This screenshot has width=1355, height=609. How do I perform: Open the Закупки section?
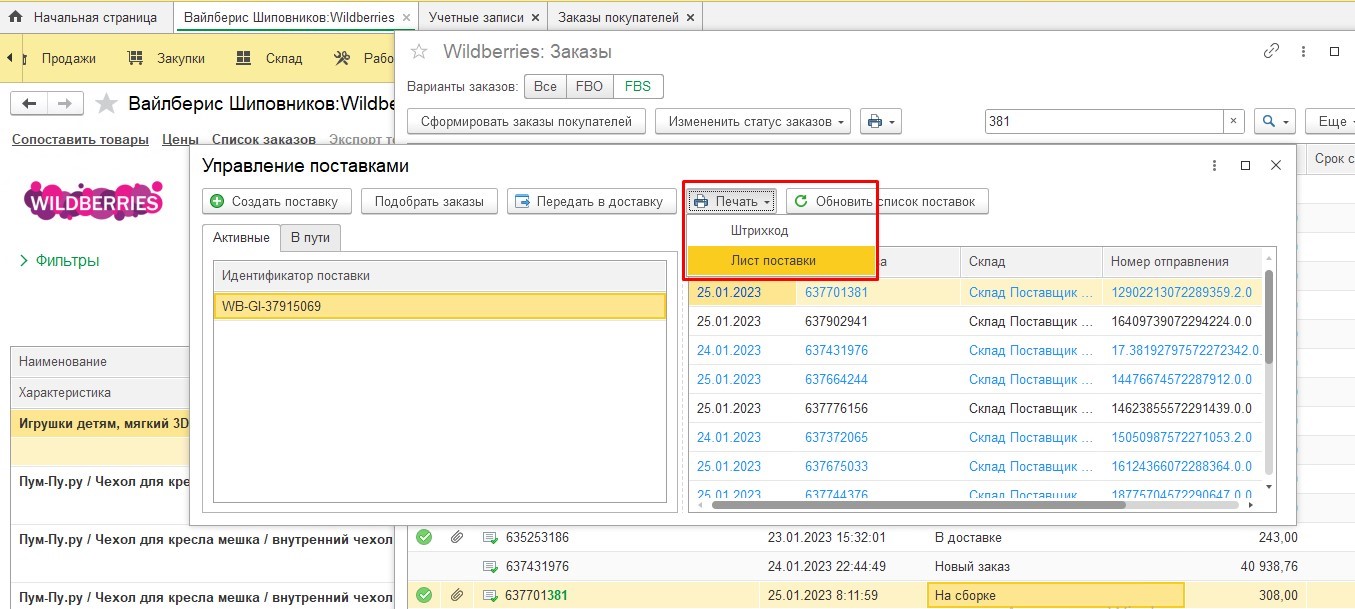tap(166, 59)
